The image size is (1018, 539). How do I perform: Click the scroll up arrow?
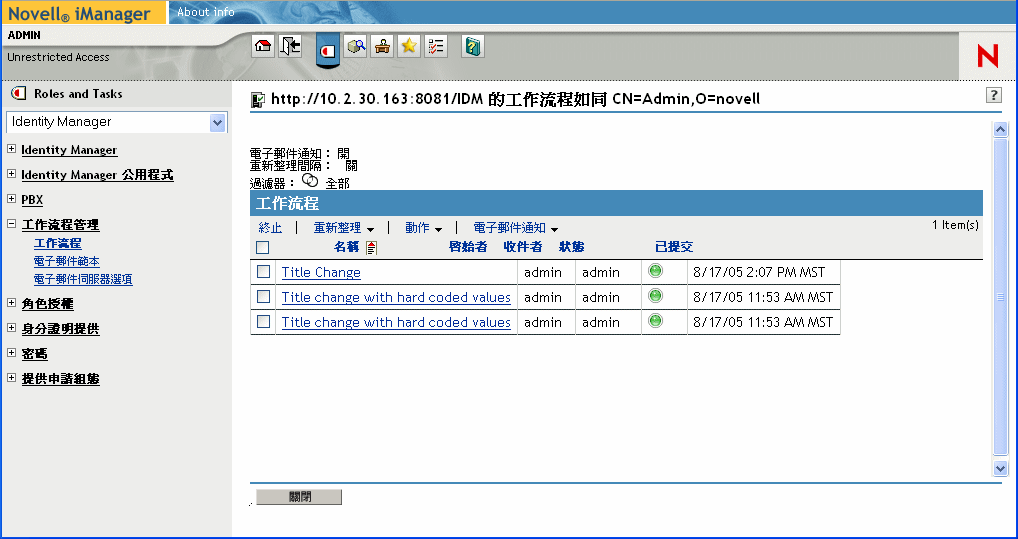coord(1000,129)
